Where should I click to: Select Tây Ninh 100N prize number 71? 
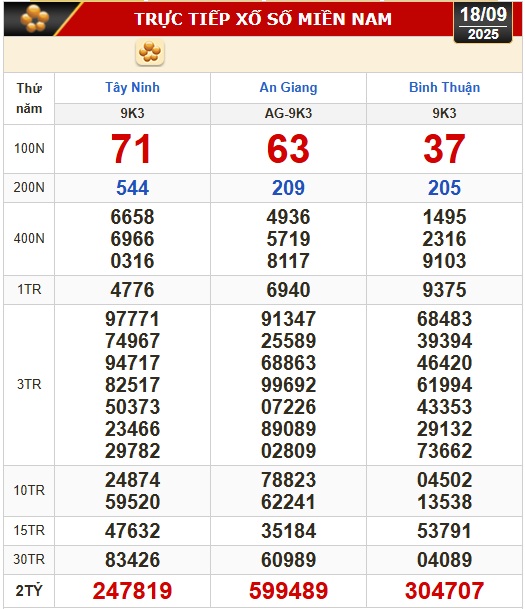point(131,149)
